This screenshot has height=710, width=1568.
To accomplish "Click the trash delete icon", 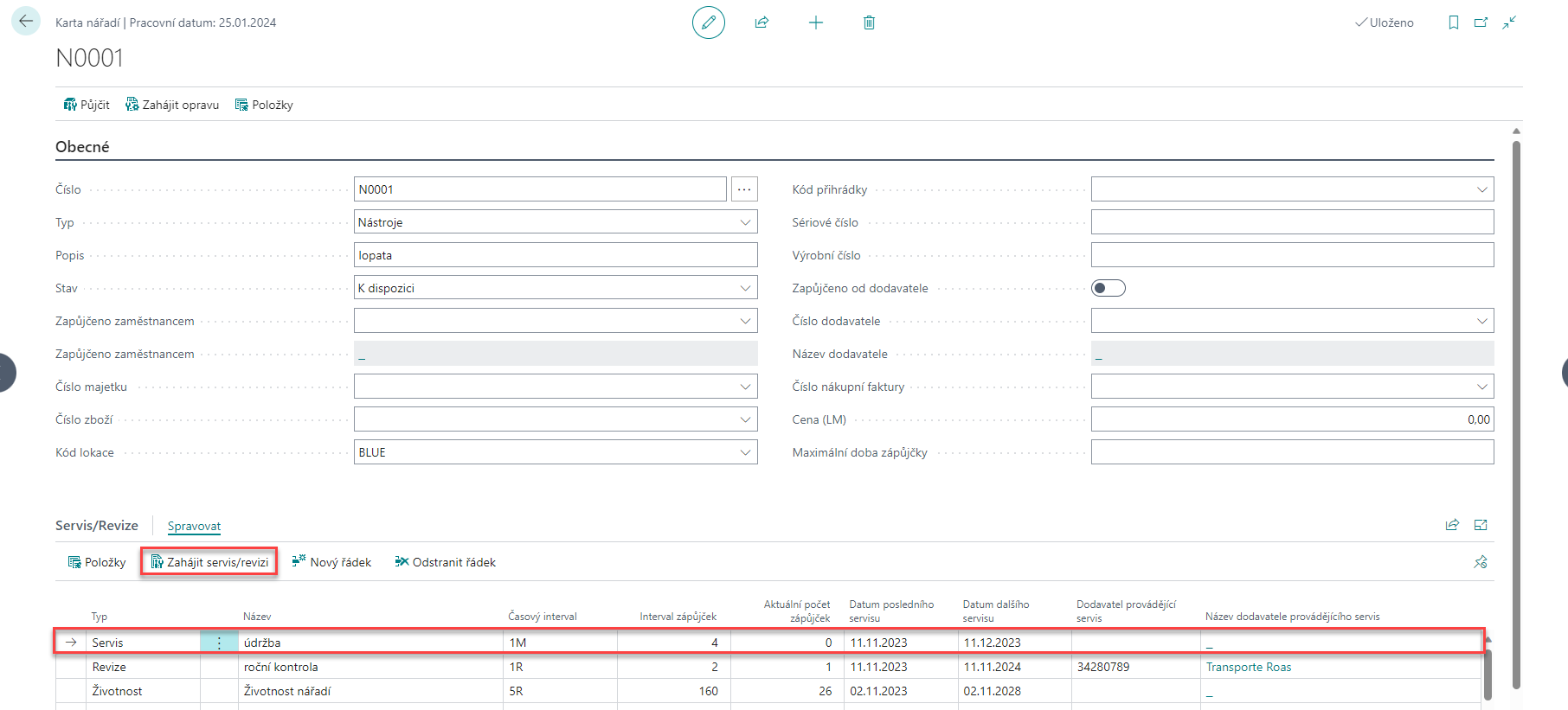I will tap(869, 22).
